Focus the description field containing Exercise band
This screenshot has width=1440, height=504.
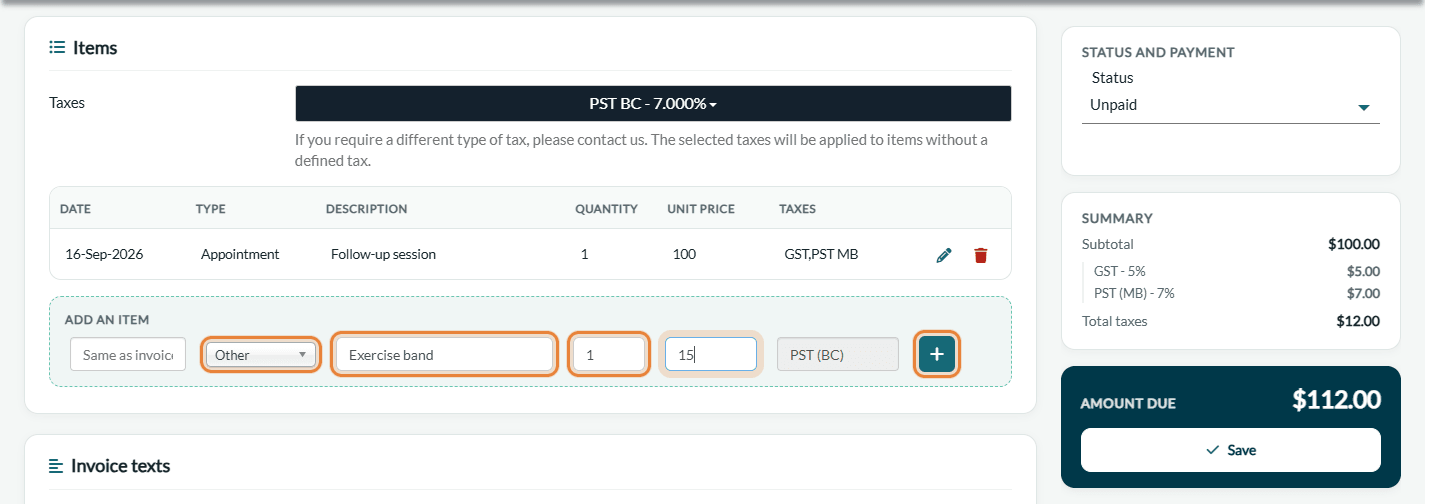444,354
